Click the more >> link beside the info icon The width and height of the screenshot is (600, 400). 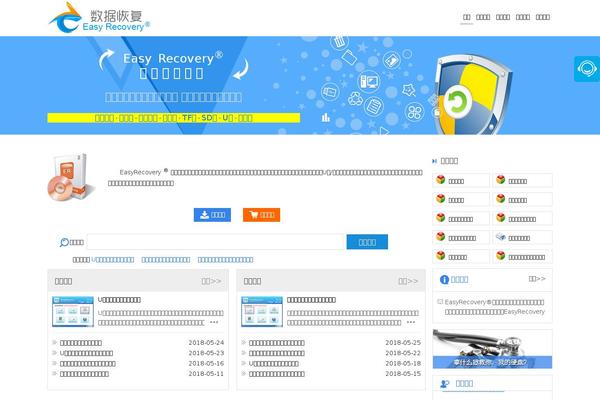click(537, 279)
